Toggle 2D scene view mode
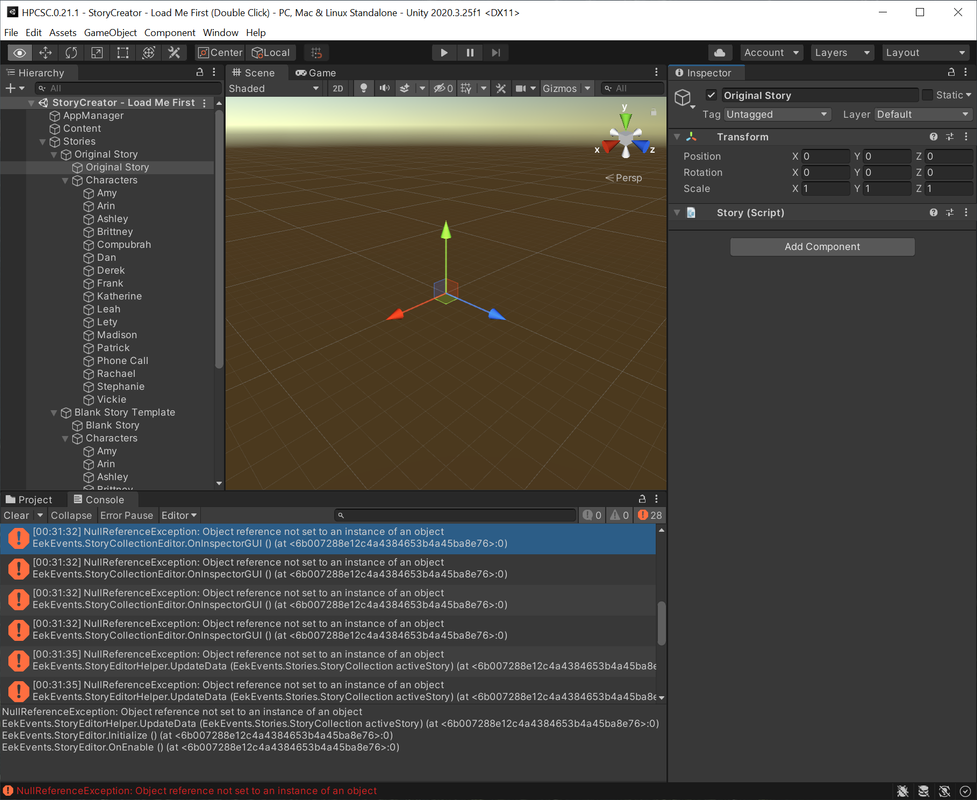The height and width of the screenshot is (800, 977). [x=338, y=88]
